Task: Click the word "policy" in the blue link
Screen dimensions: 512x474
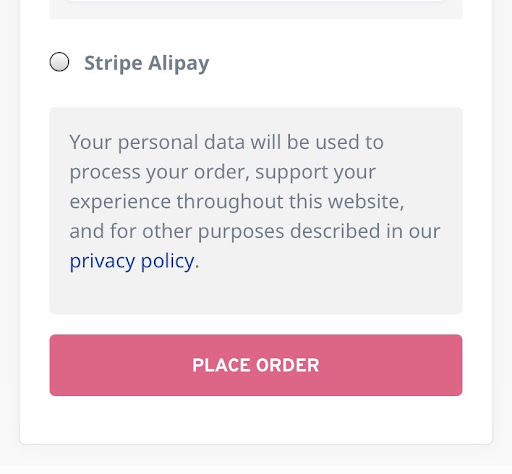Action: [x=168, y=261]
